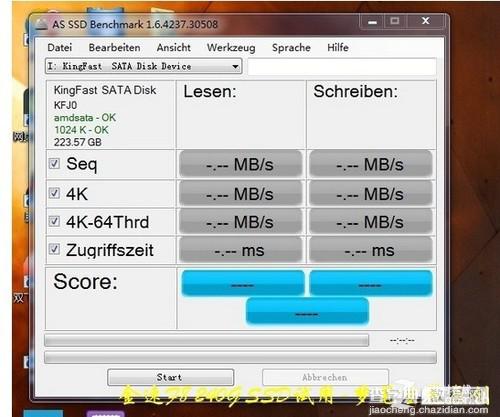Open the Datei menu
This screenshot has width=500, height=417.
tap(60, 48)
